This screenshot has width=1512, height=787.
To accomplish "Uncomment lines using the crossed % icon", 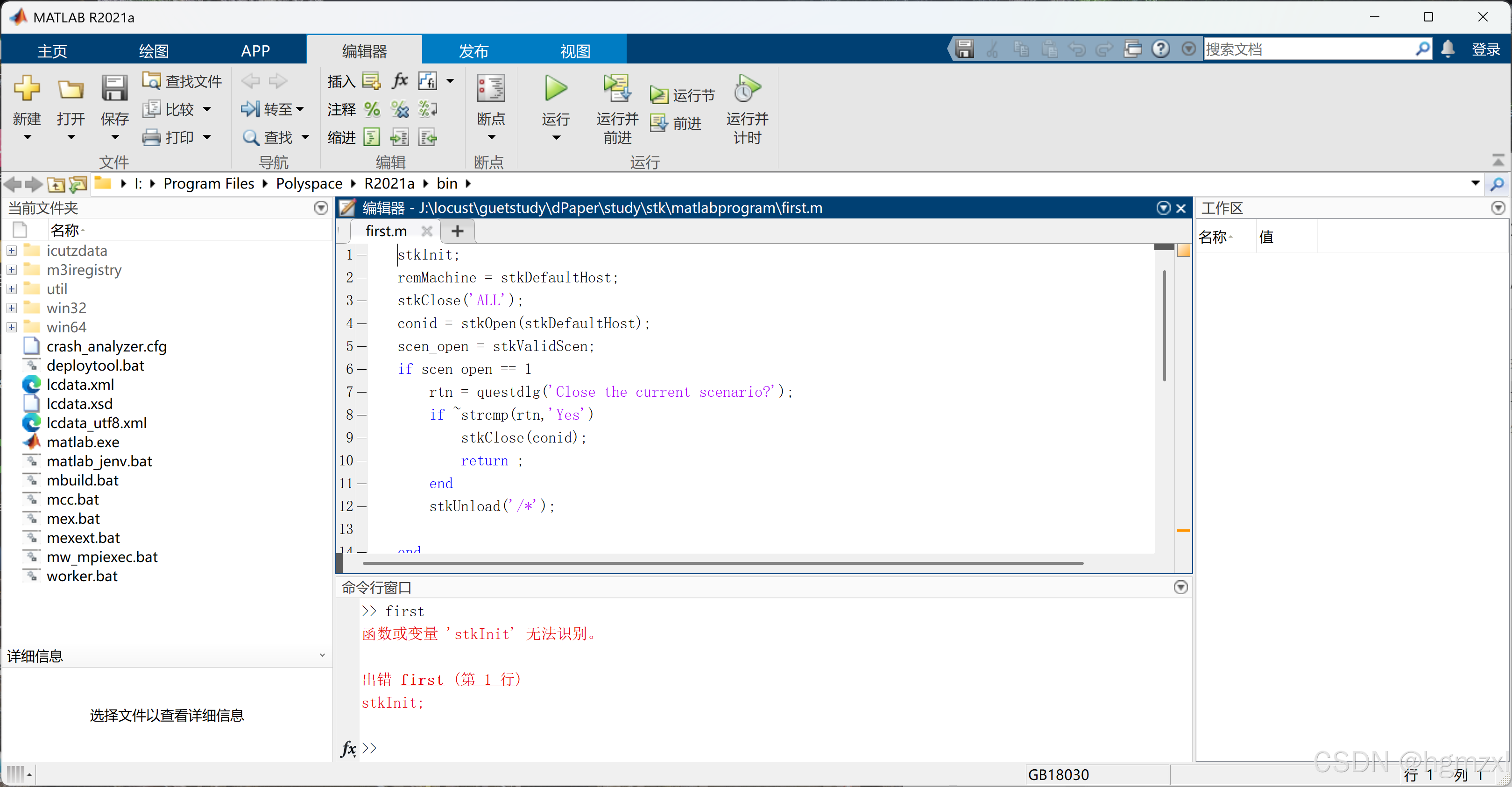I will coord(400,109).
